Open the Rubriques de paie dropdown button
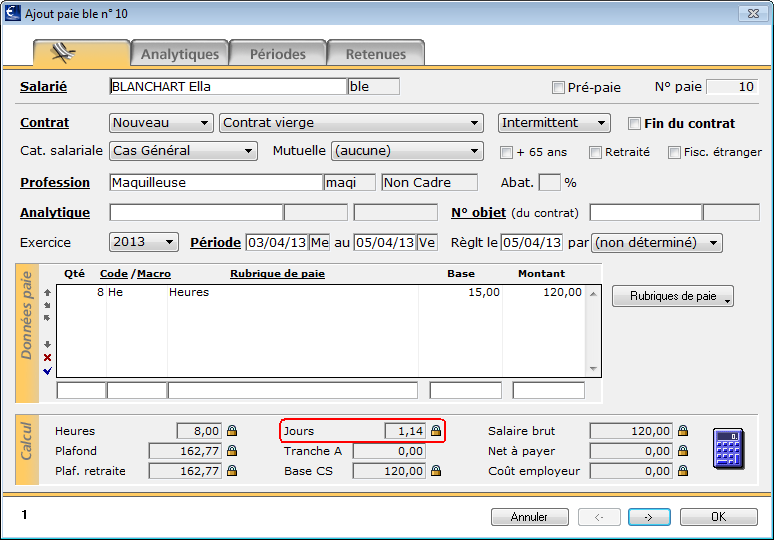774x540 pixels. (x=673, y=296)
